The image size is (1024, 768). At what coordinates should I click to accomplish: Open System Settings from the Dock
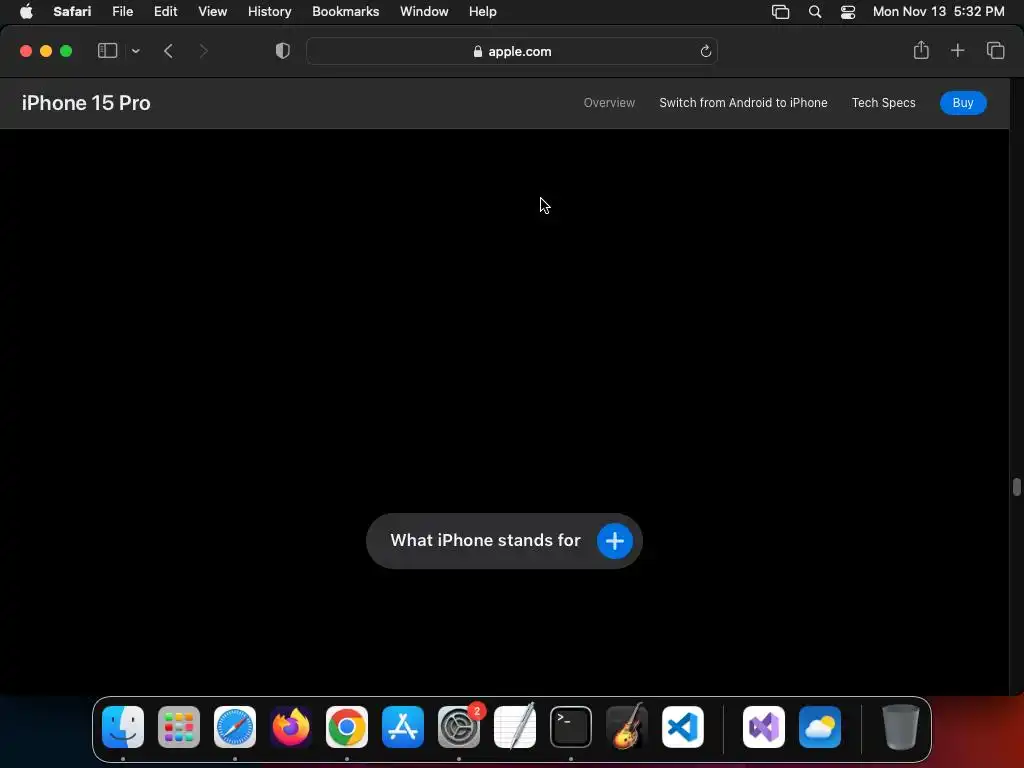[458, 727]
